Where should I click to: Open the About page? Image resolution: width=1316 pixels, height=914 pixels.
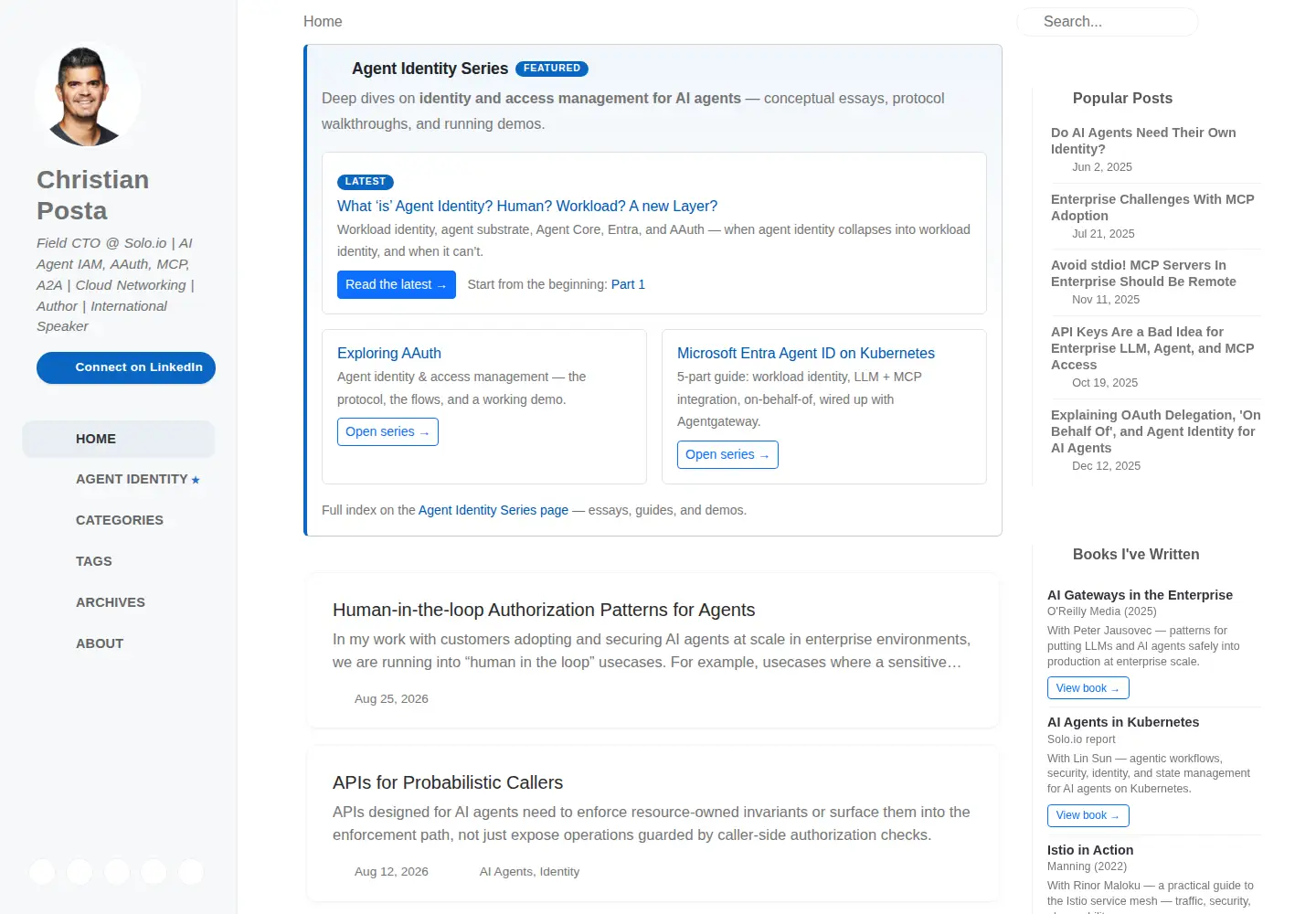tap(100, 643)
